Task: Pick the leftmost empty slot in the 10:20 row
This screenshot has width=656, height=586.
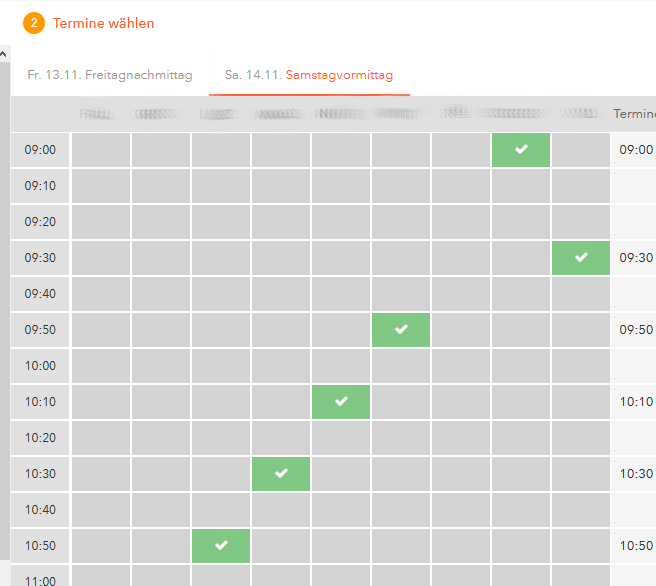Action: (x=101, y=438)
